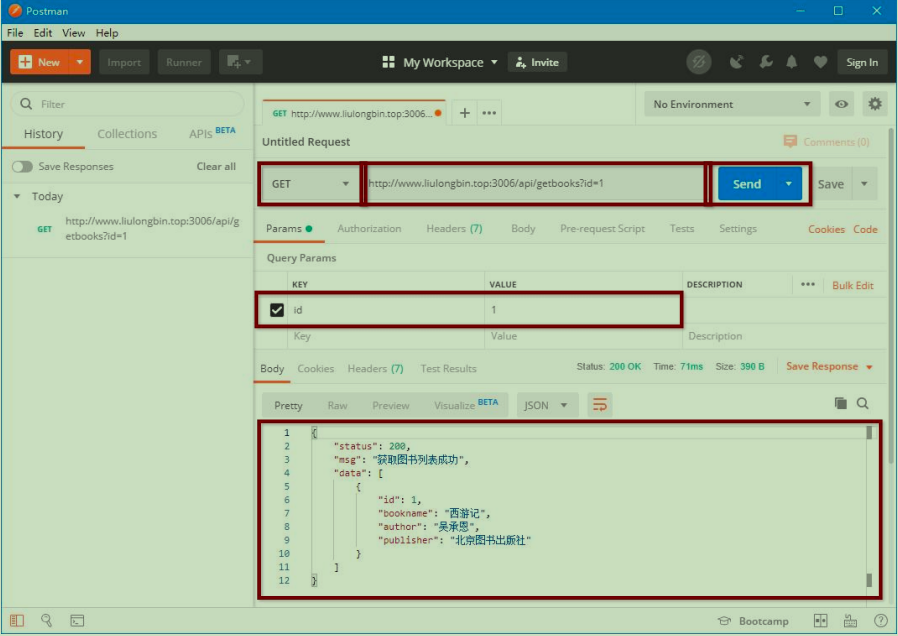Collapse the Today history group
The width and height of the screenshot is (898, 636).
17,196
